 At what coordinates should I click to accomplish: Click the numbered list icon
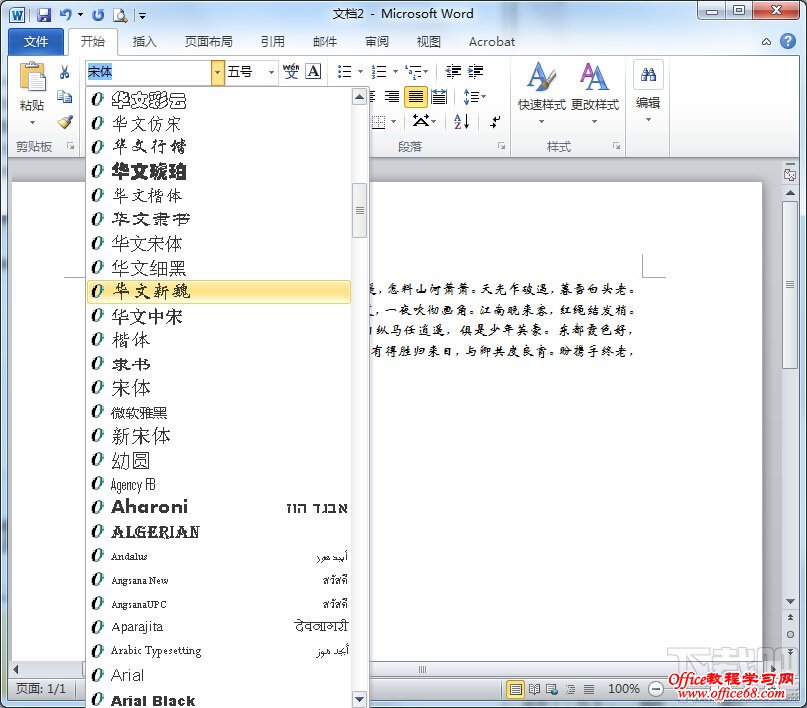pos(379,72)
